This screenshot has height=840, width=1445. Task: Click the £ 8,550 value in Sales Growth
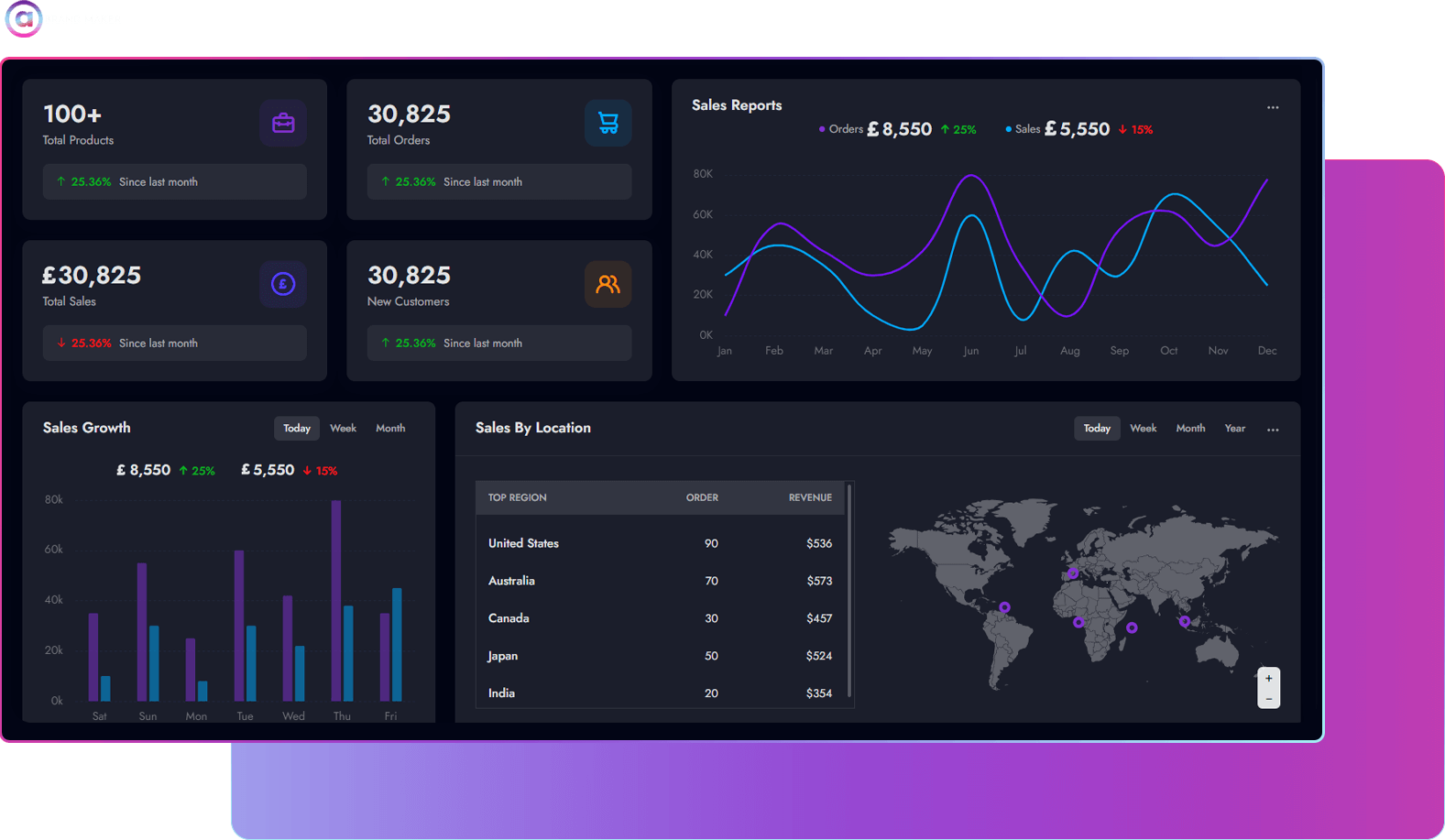pyautogui.click(x=144, y=470)
